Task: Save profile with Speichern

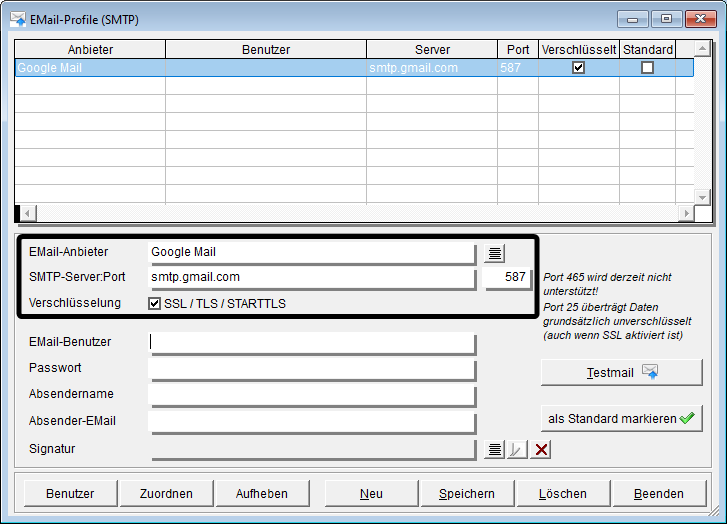Action: 467,494
